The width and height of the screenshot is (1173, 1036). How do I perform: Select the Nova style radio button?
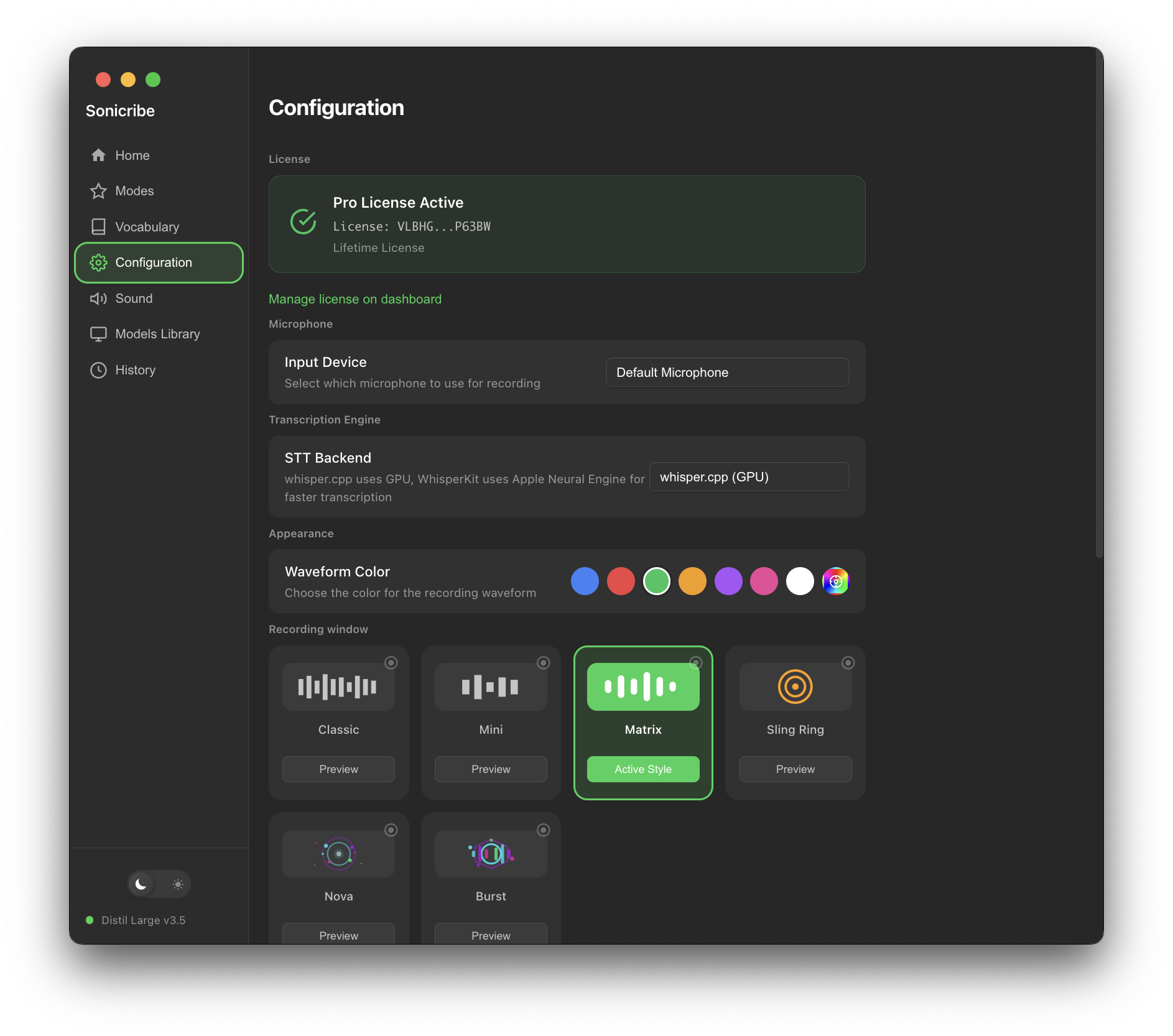(391, 830)
